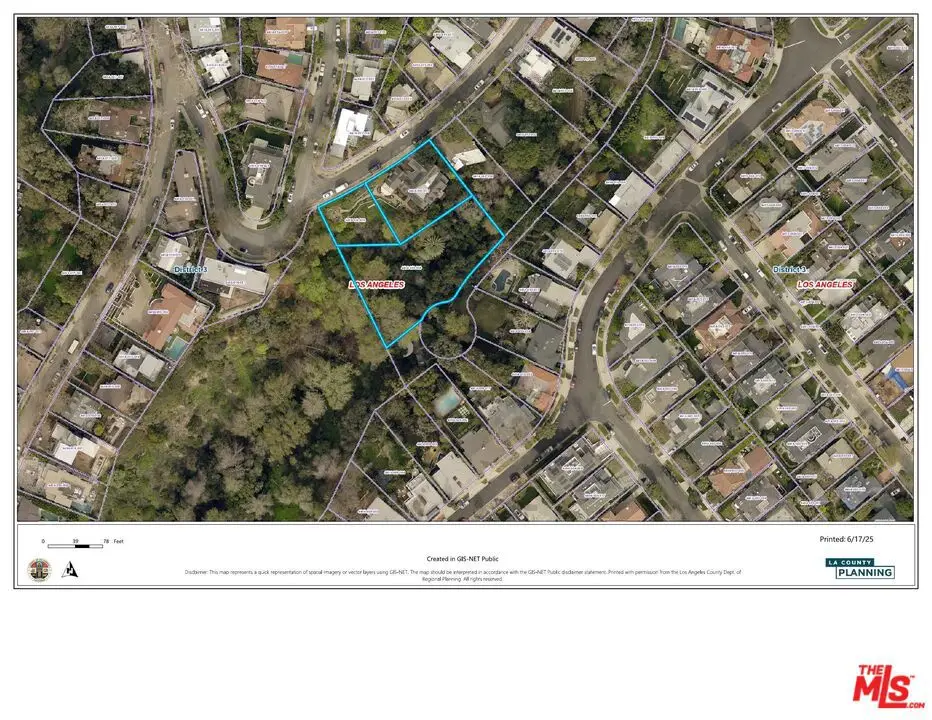Click the GIS-NET disclaimer statement text
Screen dimensions: 932x720
463,572
